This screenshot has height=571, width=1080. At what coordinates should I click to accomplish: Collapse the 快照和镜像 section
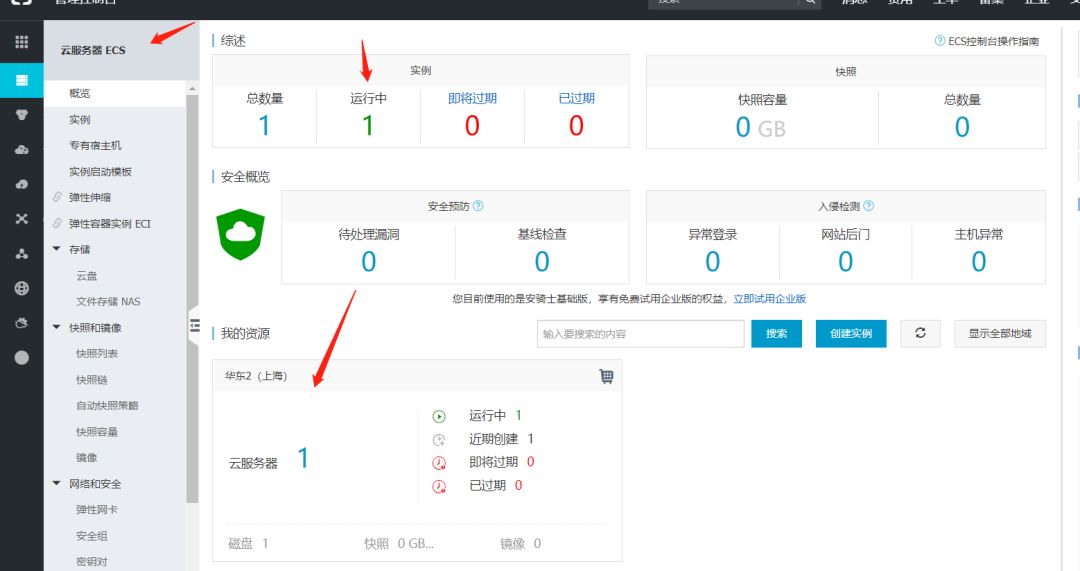tap(56, 327)
